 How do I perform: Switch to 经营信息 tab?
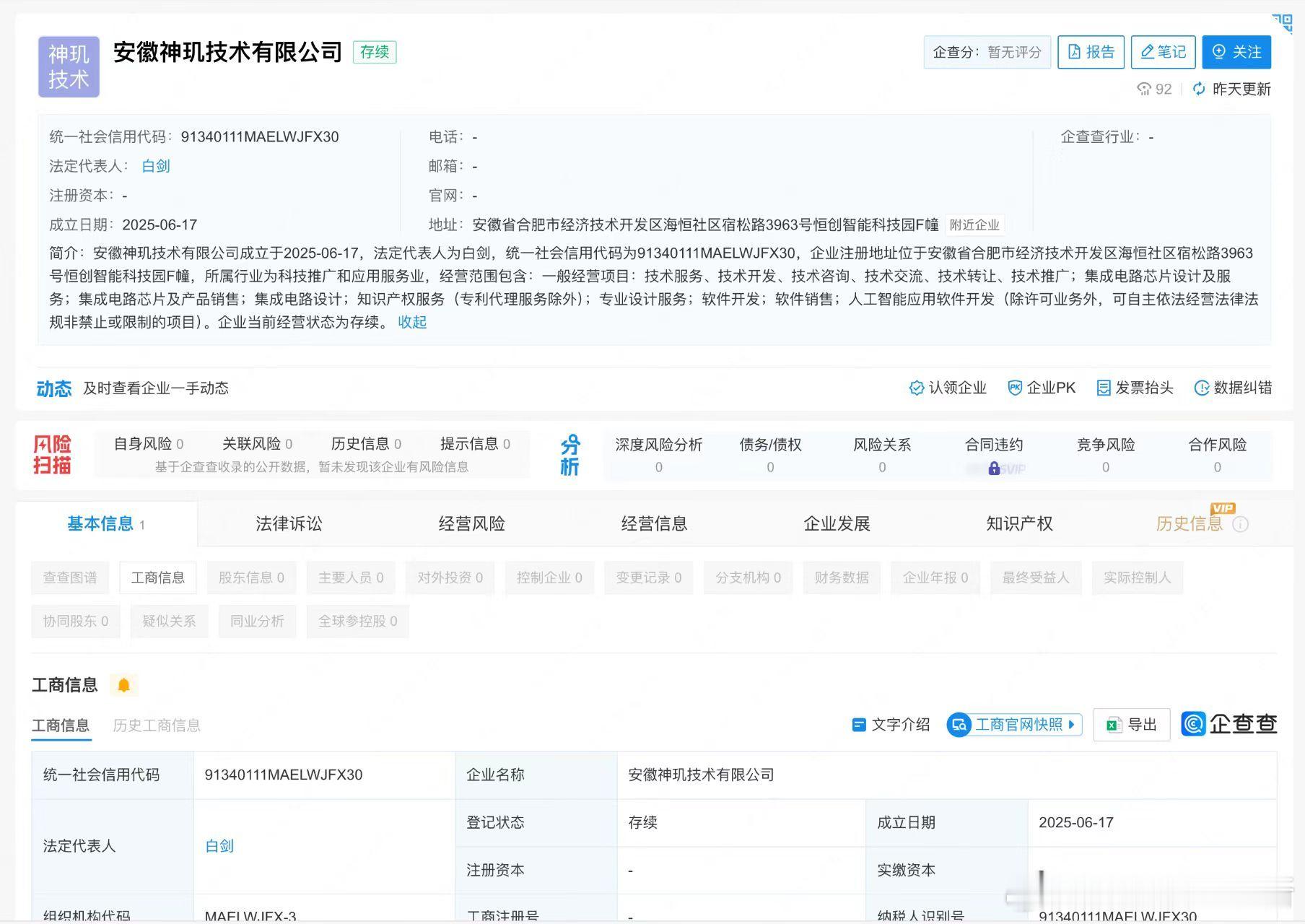tap(654, 524)
